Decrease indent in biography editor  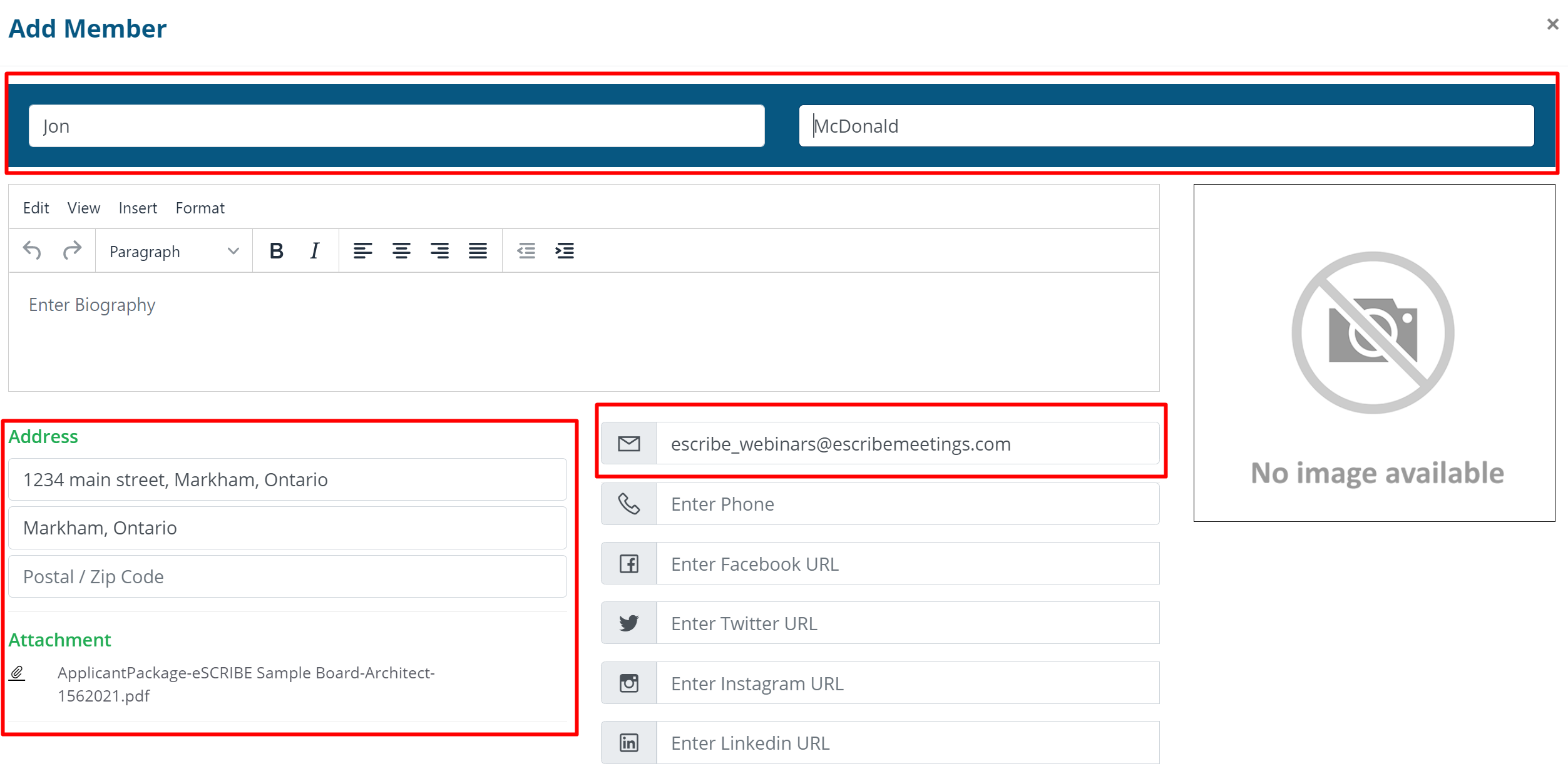pyautogui.click(x=526, y=251)
